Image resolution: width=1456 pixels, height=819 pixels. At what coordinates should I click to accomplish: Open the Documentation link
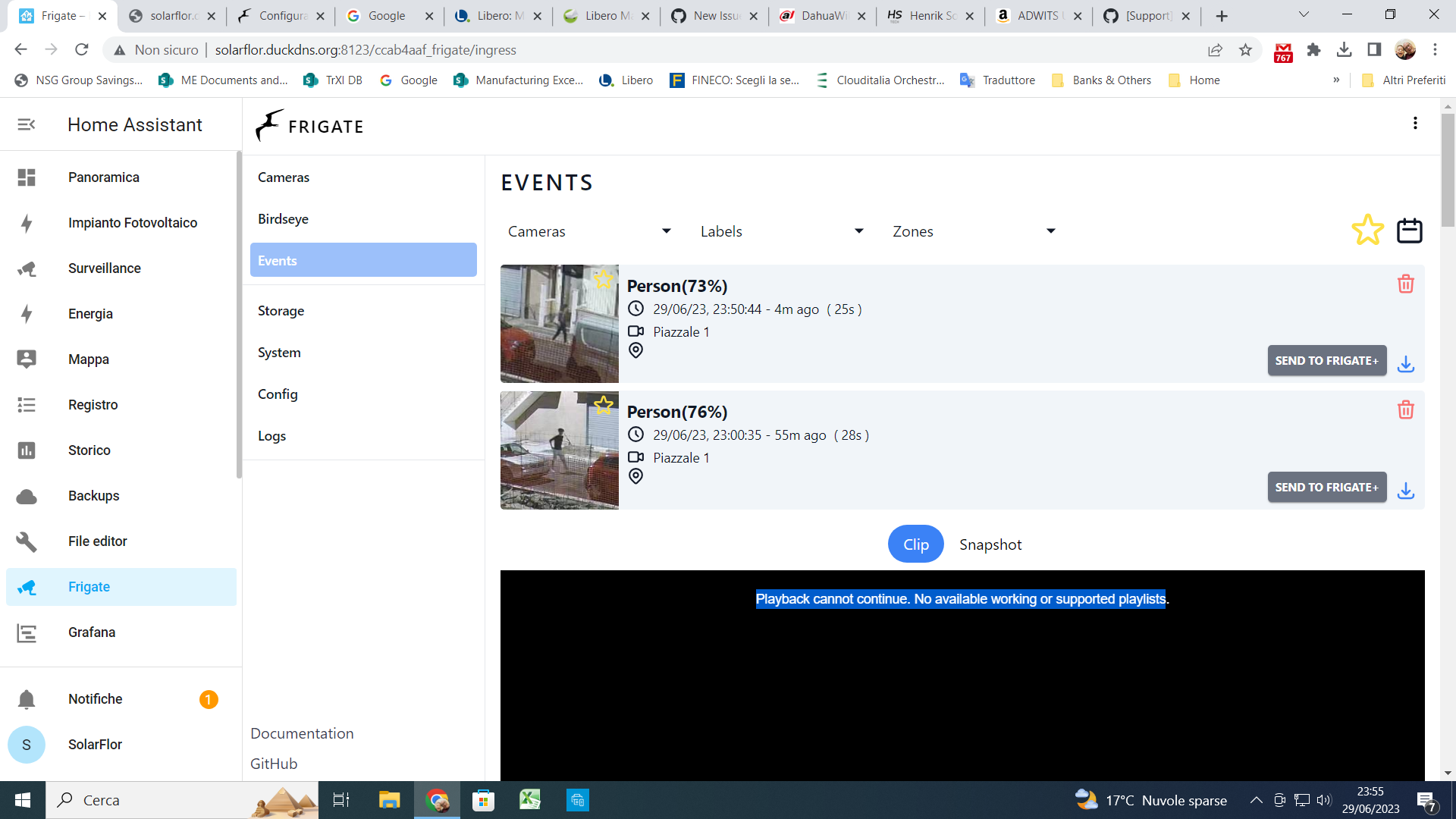pyautogui.click(x=301, y=733)
